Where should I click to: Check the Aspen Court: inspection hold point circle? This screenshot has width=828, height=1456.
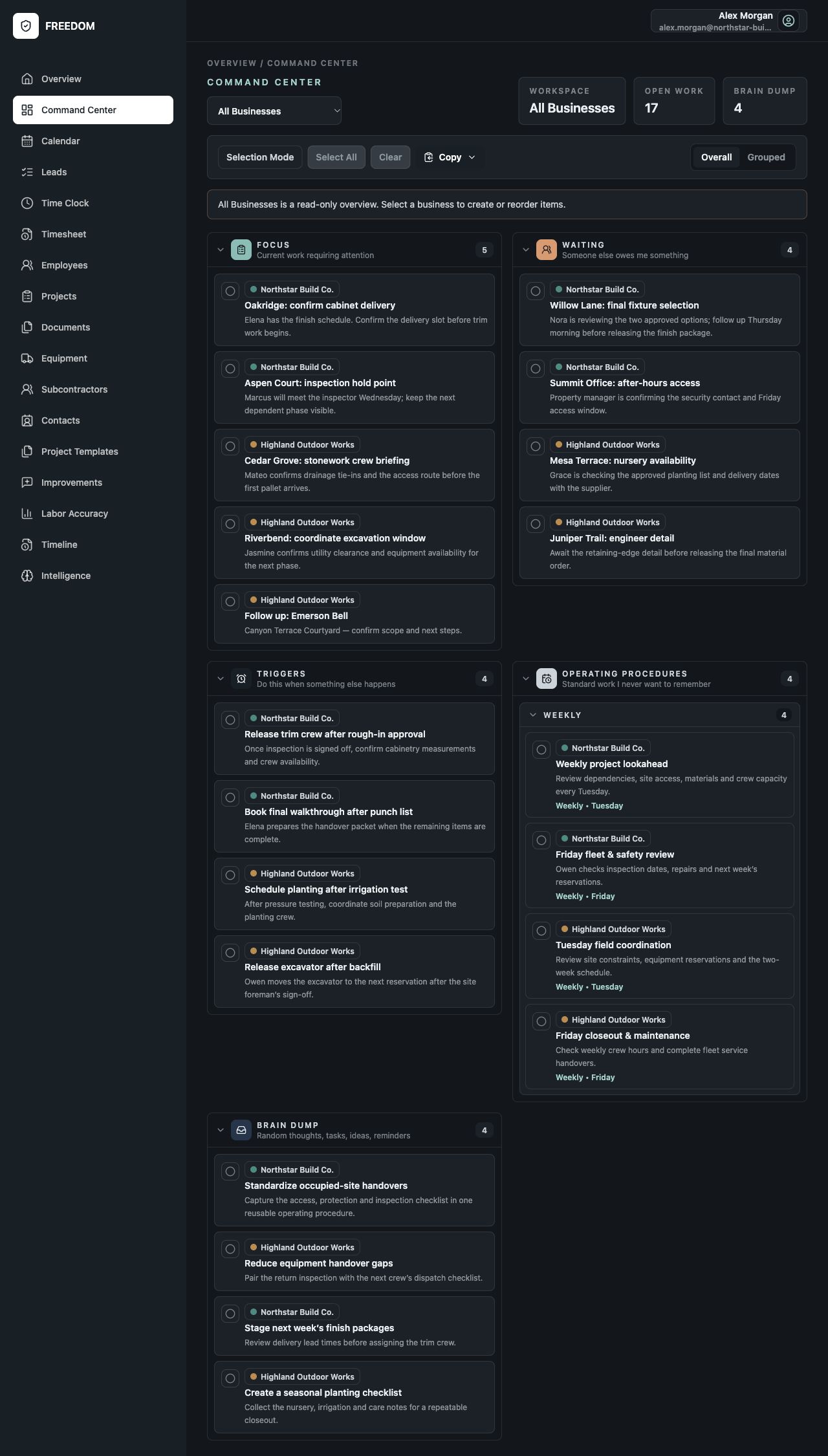pos(230,369)
